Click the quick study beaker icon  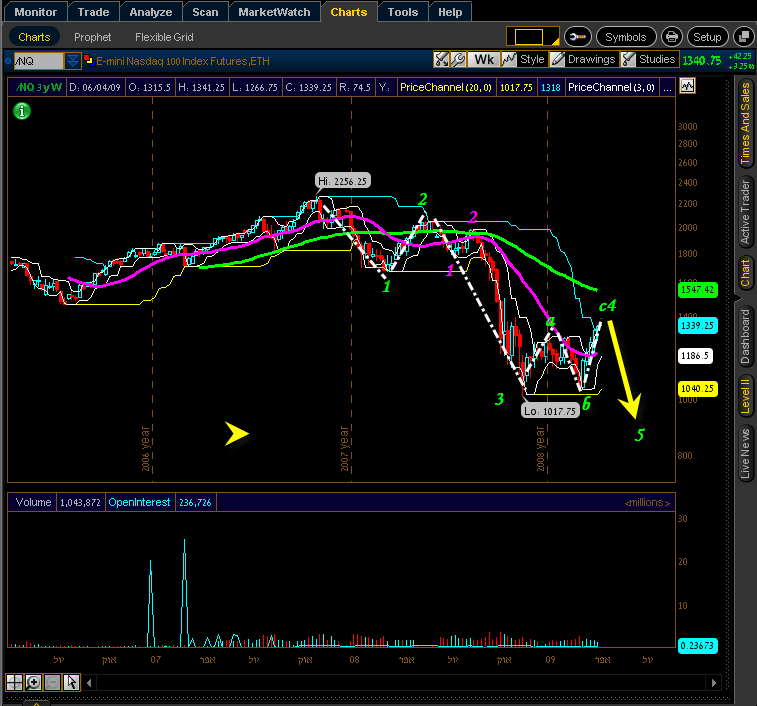441,59
